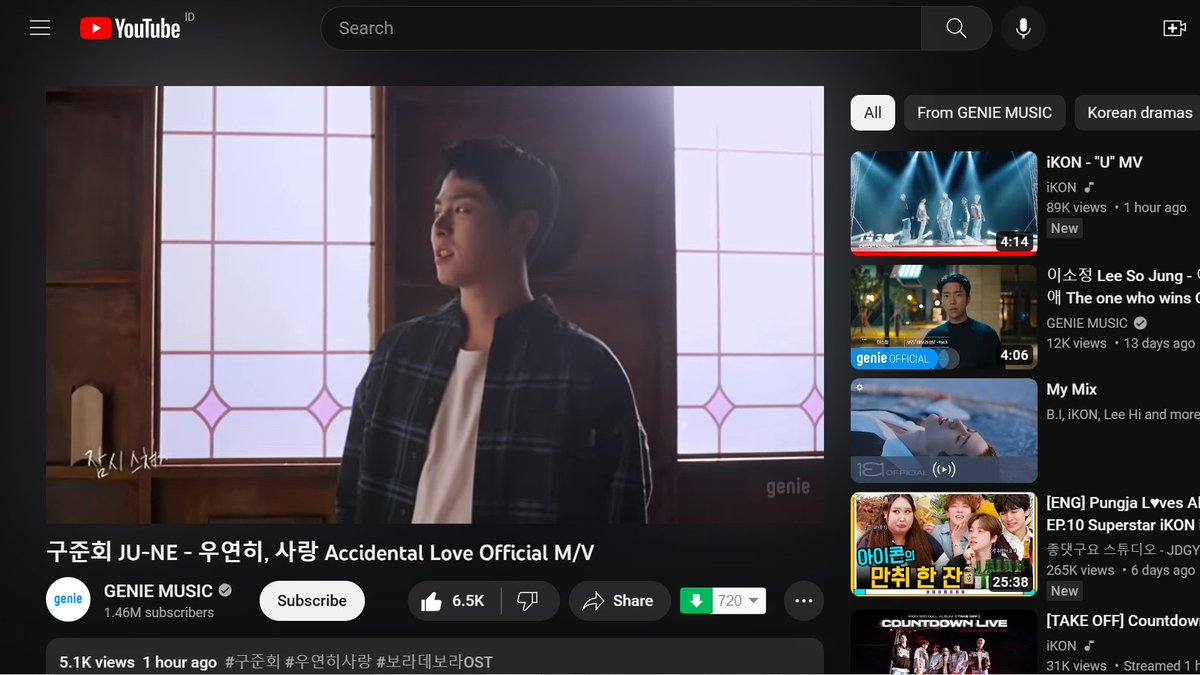Open GENIE MUSIC channel avatar
The height and width of the screenshot is (675, 1200).
[x=68, y=600]
